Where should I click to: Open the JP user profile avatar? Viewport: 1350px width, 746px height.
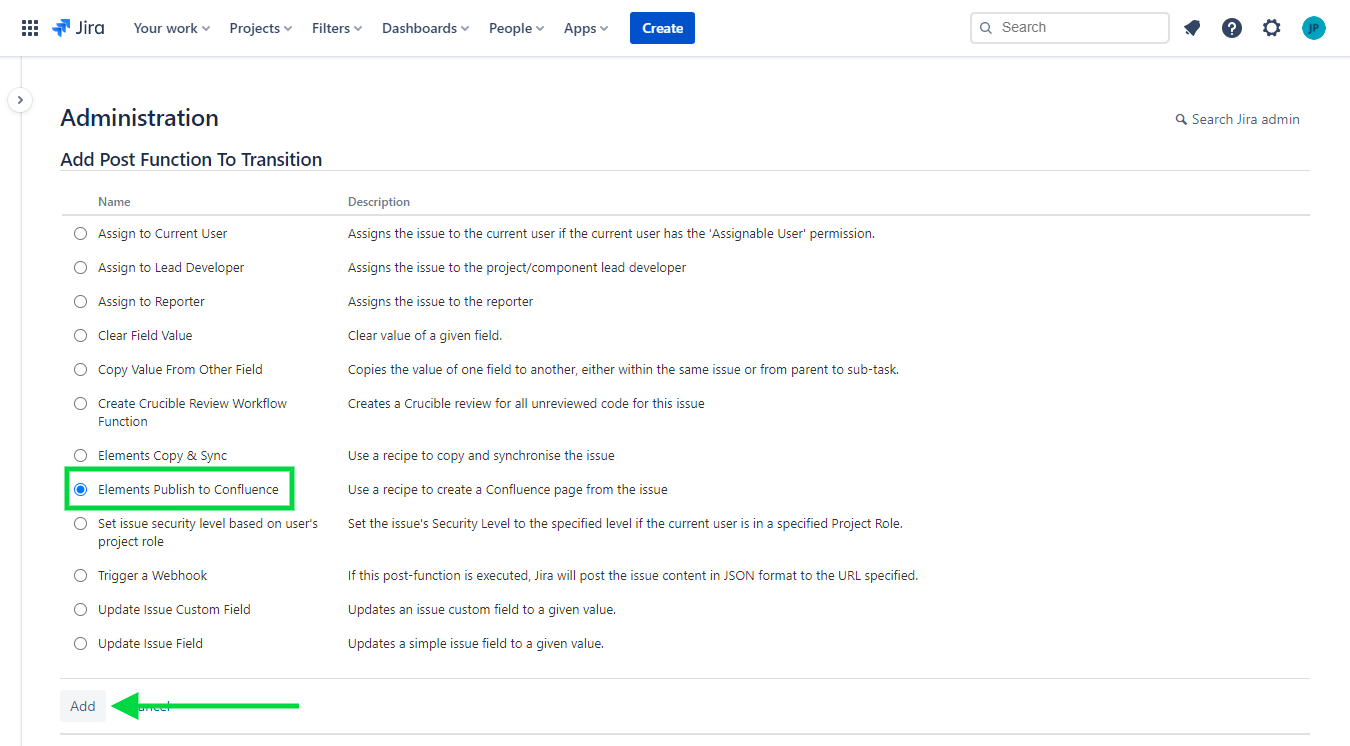(x=1313, y=28)
